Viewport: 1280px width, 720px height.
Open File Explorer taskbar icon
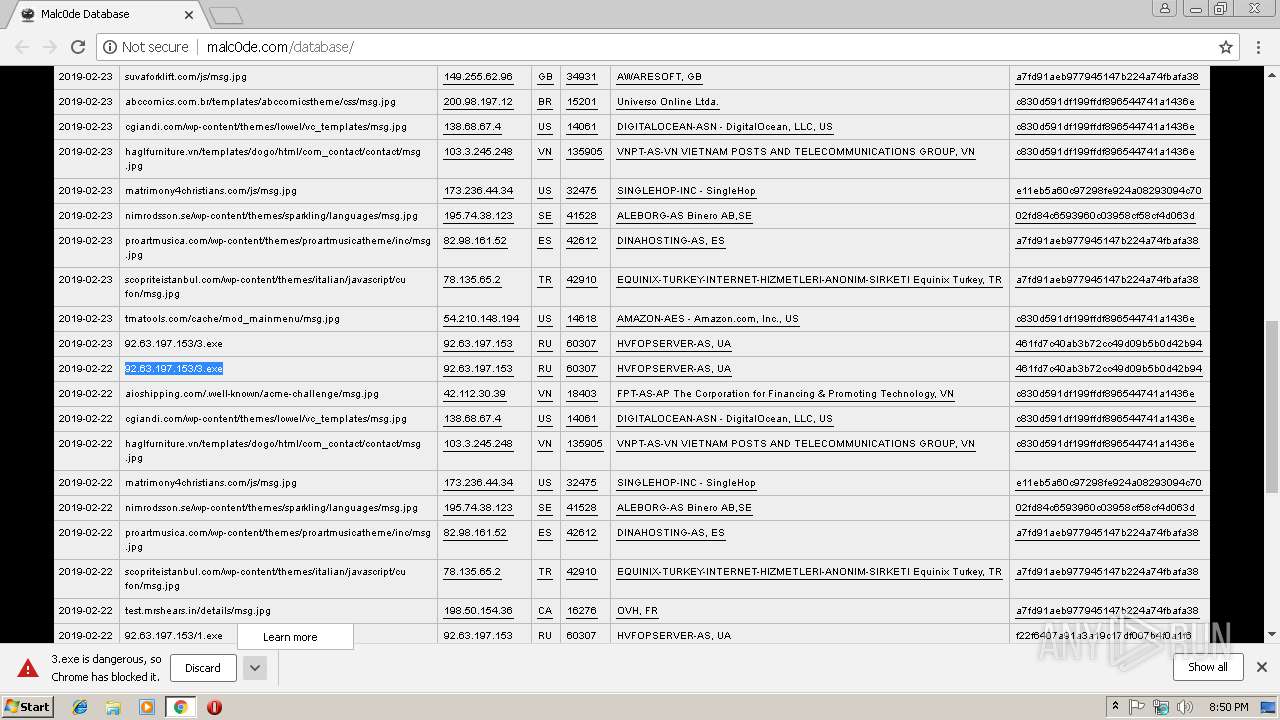click(x=113, y=707)
